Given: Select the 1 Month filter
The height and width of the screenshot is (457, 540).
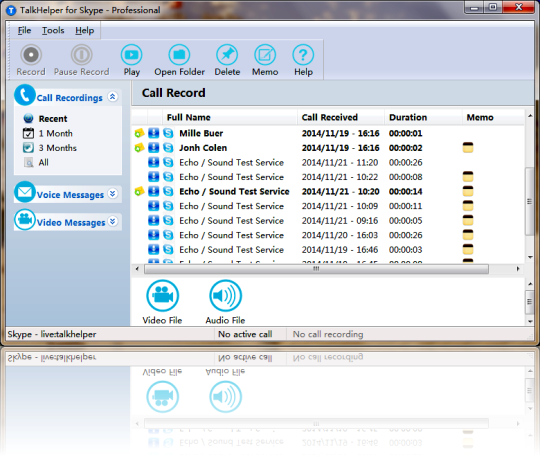Looking at the screenshot, I should (x=55, y=133).
